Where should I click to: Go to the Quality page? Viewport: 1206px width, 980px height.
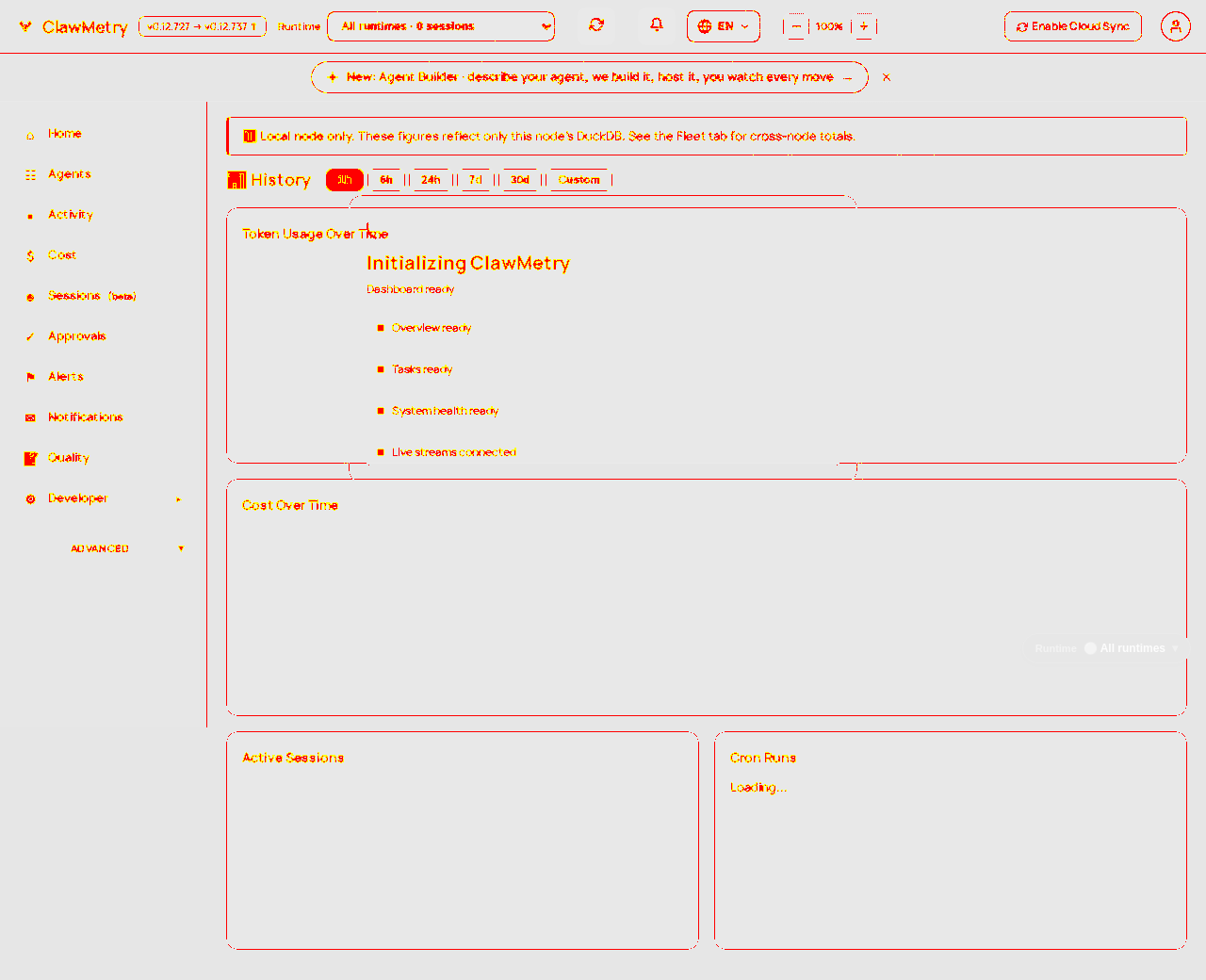[x=69, y=458]
